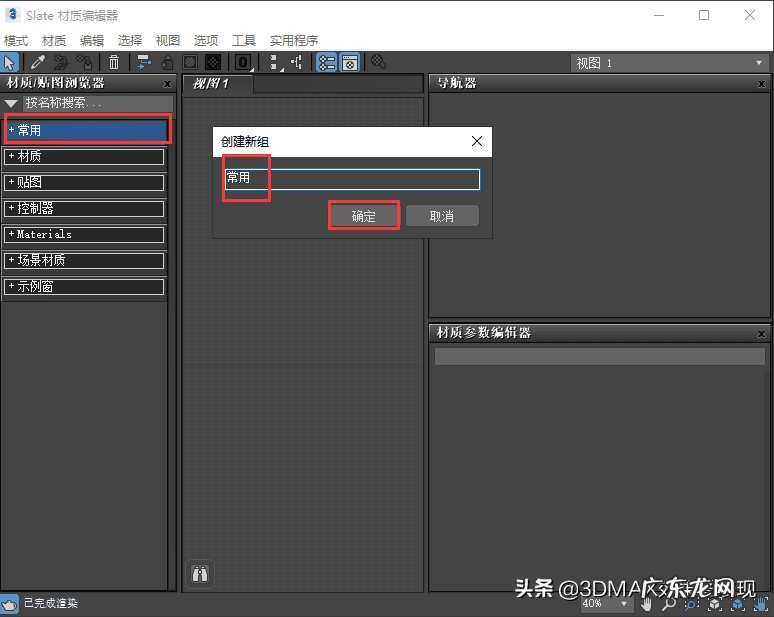Open the 实用程序 menu
Screen dimensions: 774x617
click(x=294, y=40)
